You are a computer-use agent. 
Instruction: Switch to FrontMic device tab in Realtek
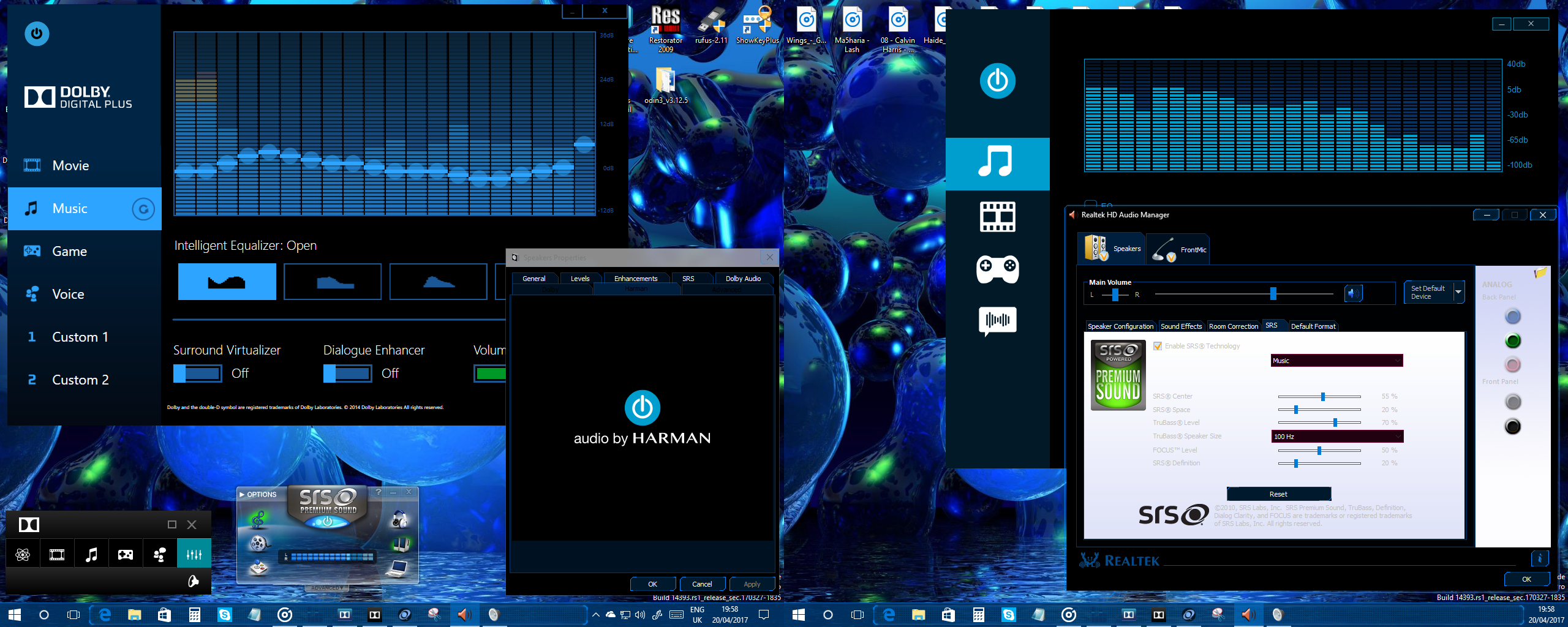click(x=1179, y=250)
